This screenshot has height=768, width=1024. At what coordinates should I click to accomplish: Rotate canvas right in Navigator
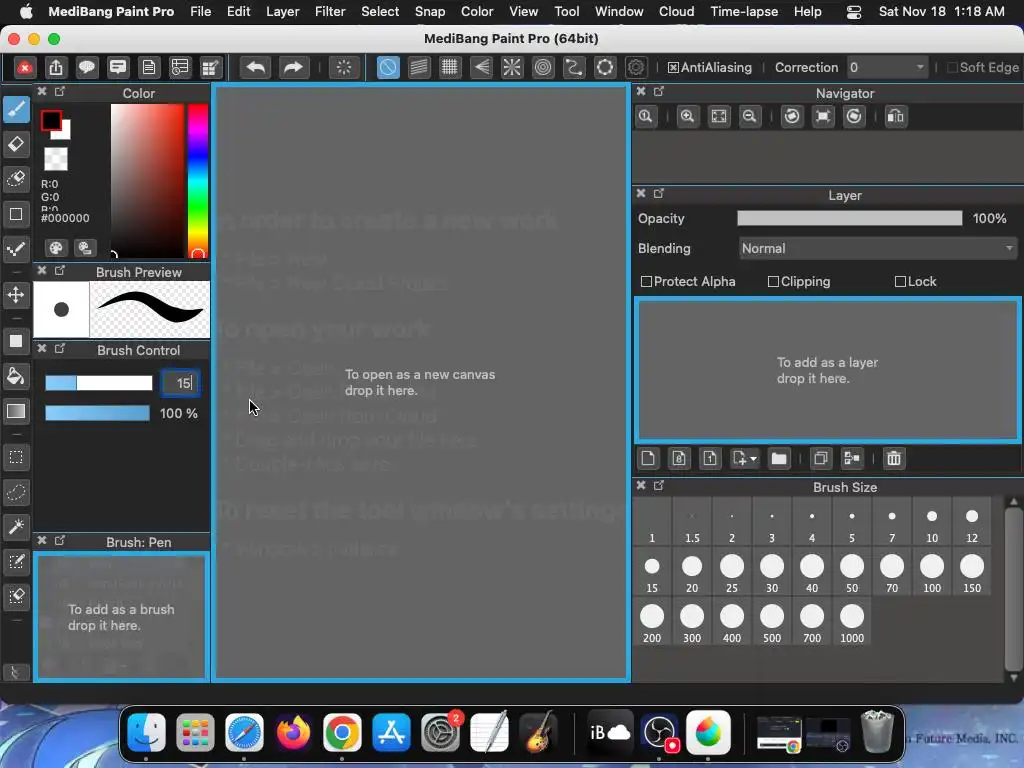854,116
